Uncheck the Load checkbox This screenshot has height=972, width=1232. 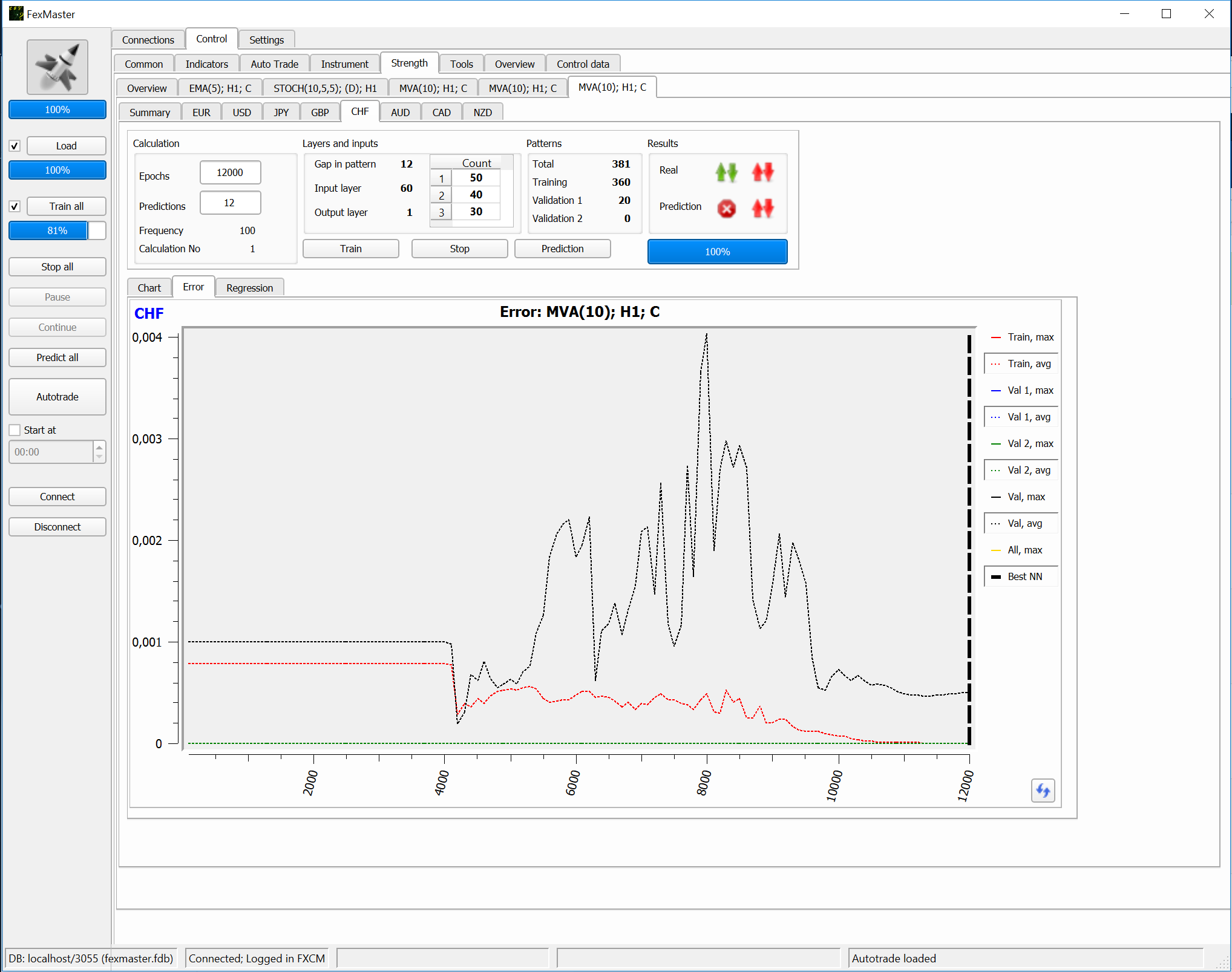pos(15,146)
